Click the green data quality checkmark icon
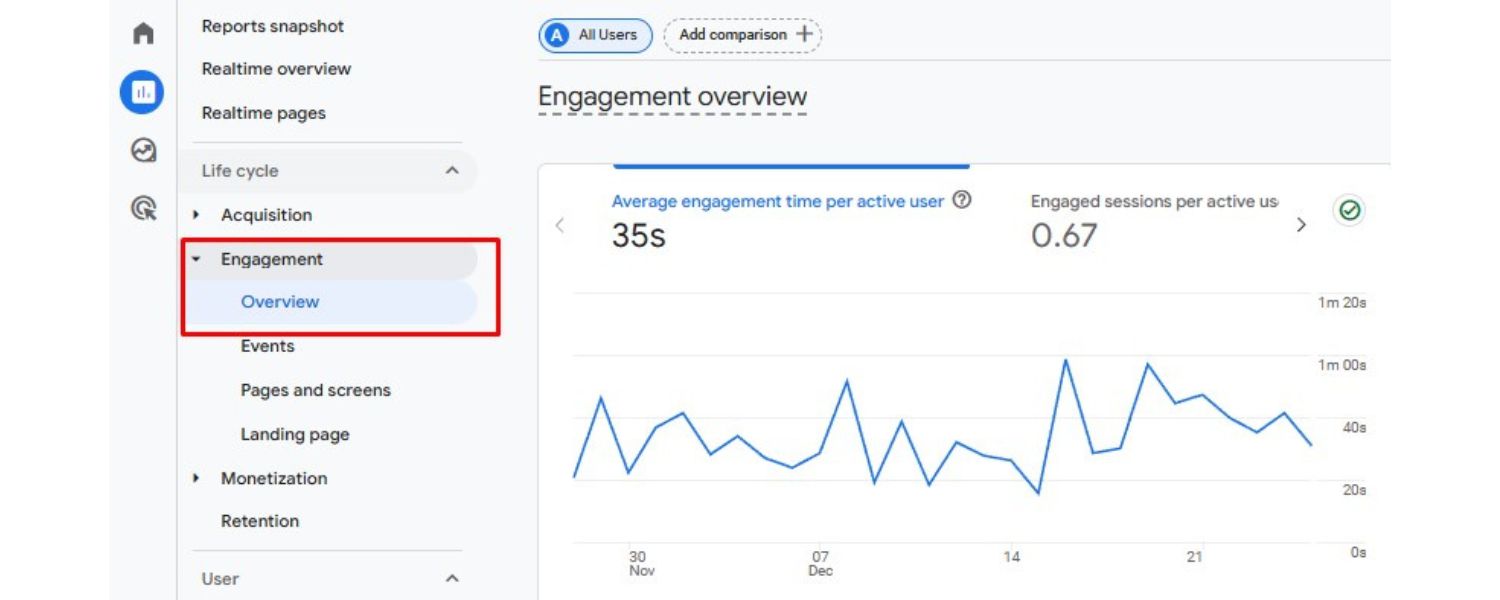Viewport: 1500px width, 600px height. [x=1348, y=209]
